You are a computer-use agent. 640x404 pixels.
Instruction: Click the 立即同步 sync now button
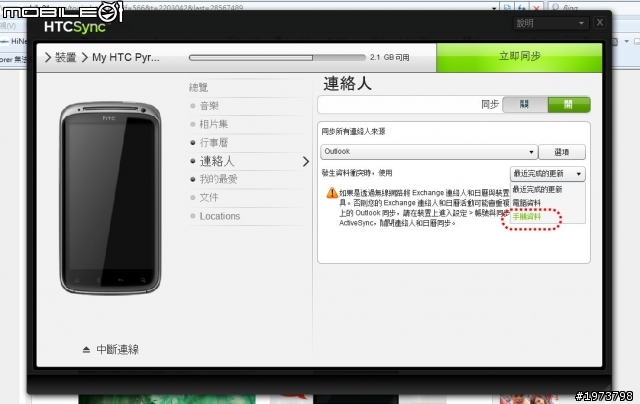(x=519, y=57)
